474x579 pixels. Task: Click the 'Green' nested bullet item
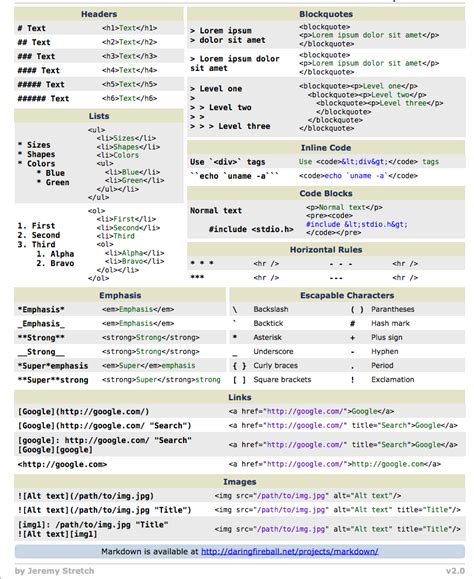coord(53,182)
